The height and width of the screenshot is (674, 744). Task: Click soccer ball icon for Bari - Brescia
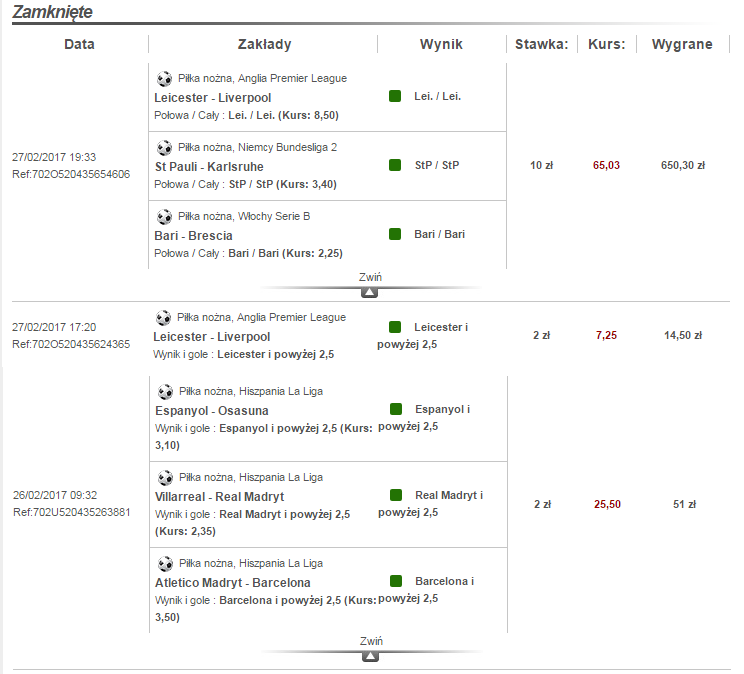pos(165,216)
